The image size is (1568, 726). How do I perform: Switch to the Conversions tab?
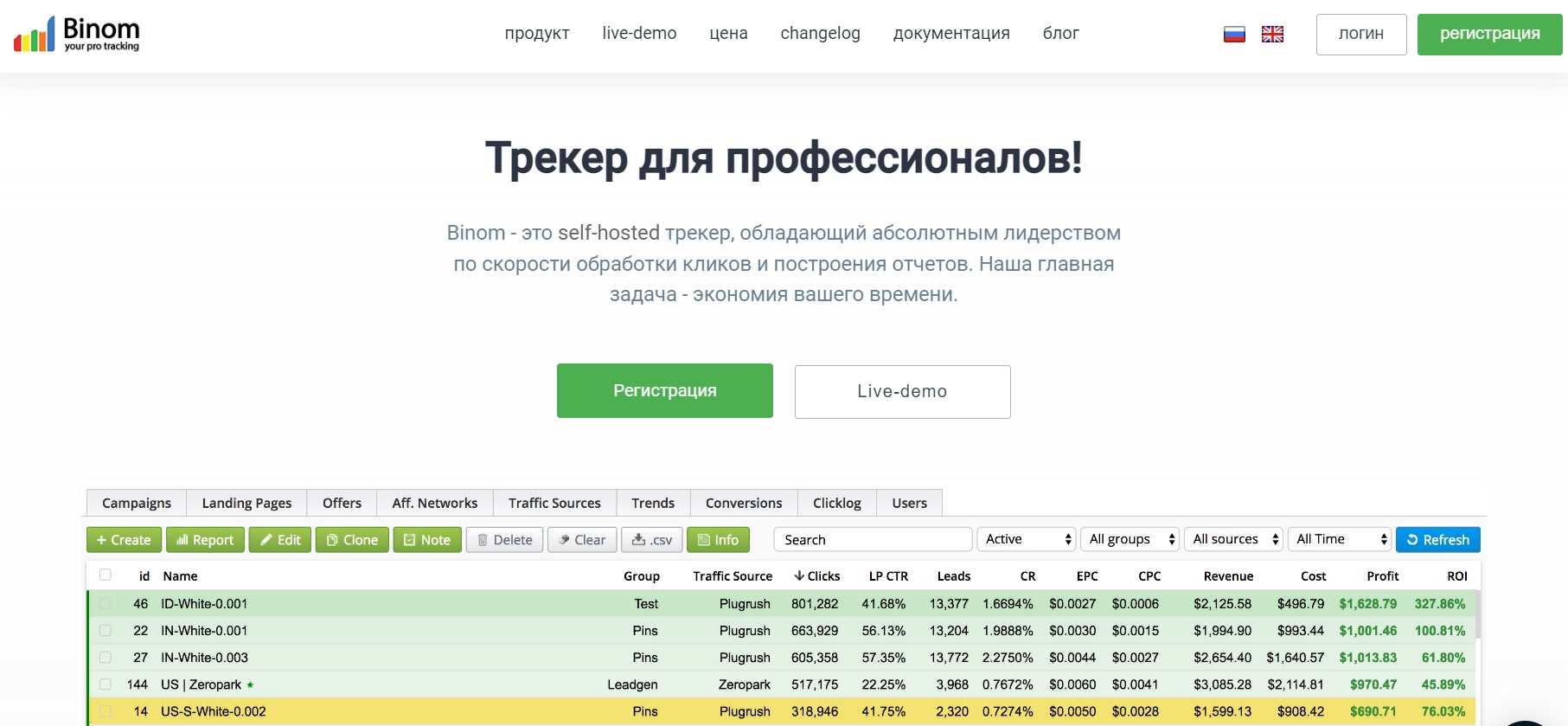[x=744, y=503]
